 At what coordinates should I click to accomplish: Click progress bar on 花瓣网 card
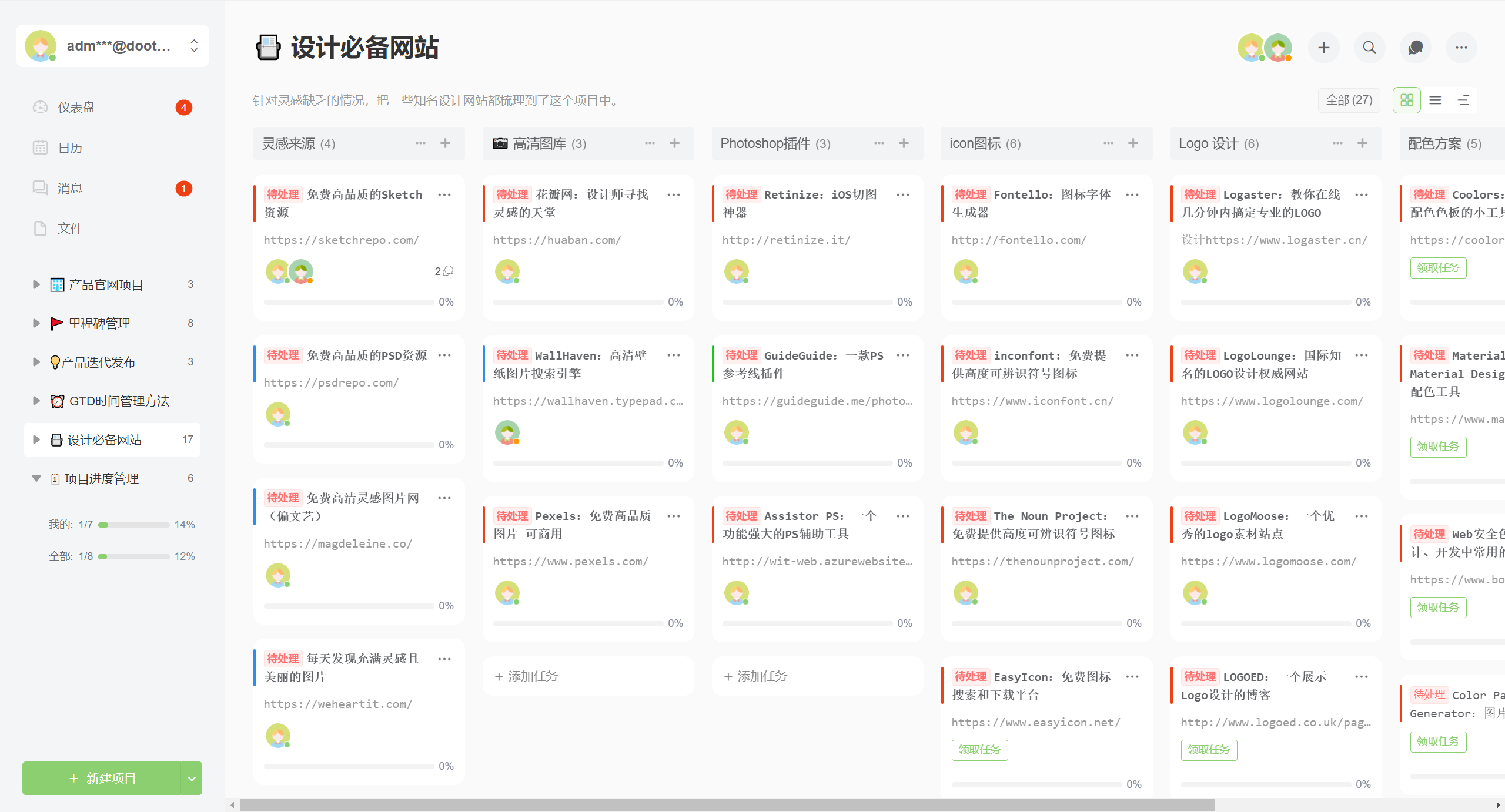578,302
